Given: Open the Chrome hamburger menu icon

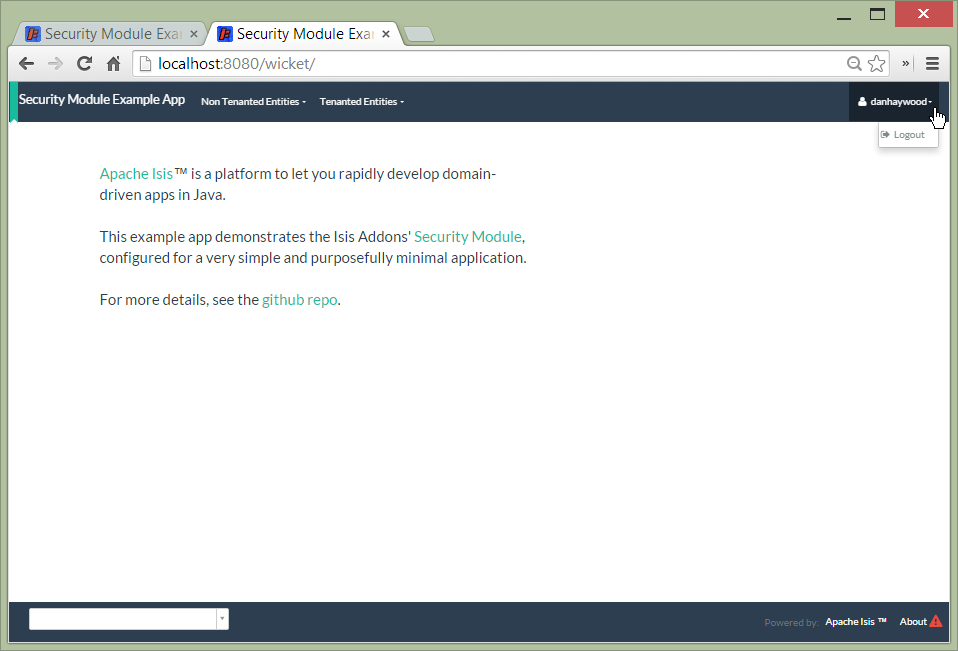Looking at the screenshot, I should (932, 64).
